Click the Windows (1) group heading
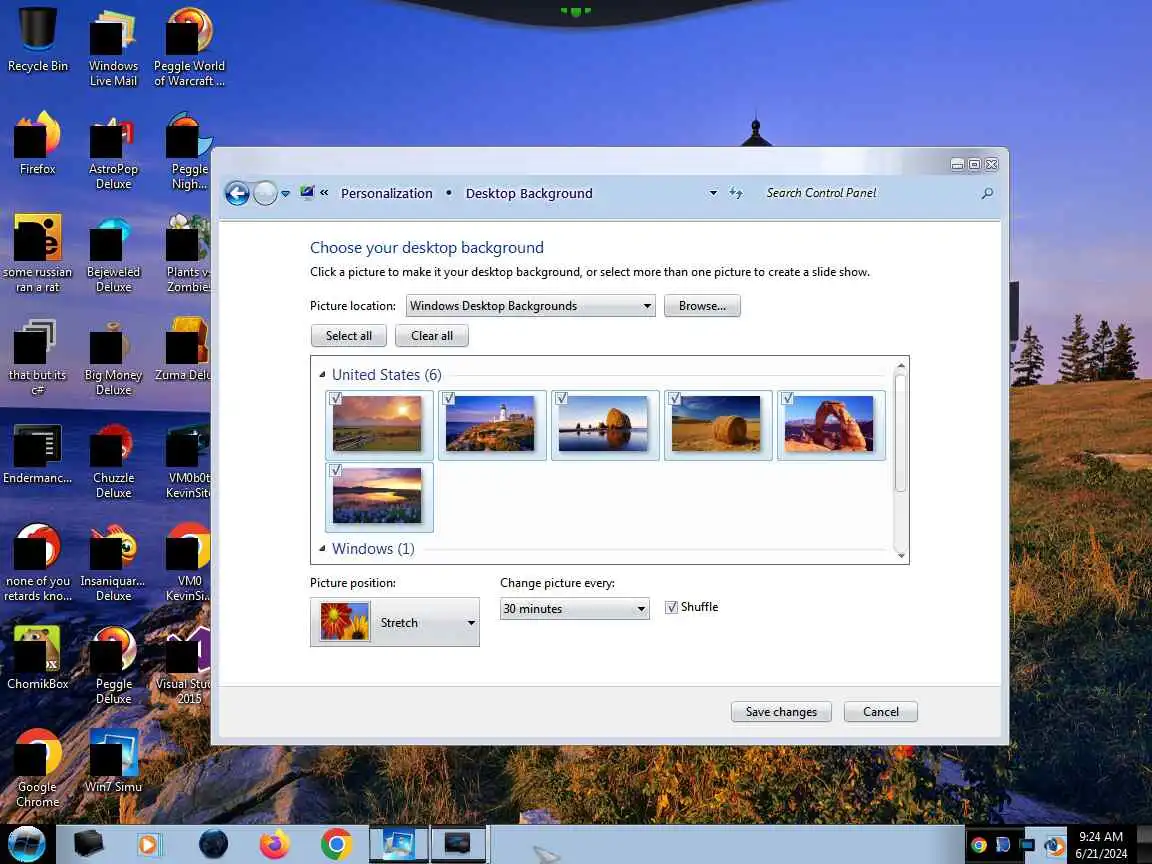This screenshot has height=864, width=1152. pyautogui.click(x=373, y=548)
